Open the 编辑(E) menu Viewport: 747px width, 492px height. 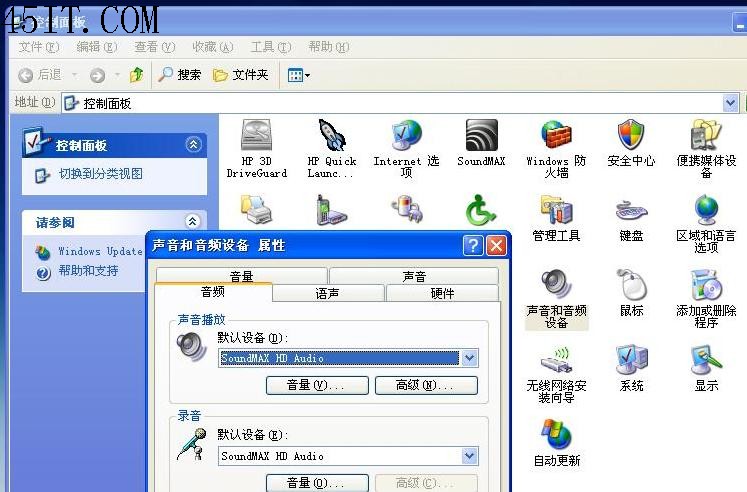click(x=97, y=47)
